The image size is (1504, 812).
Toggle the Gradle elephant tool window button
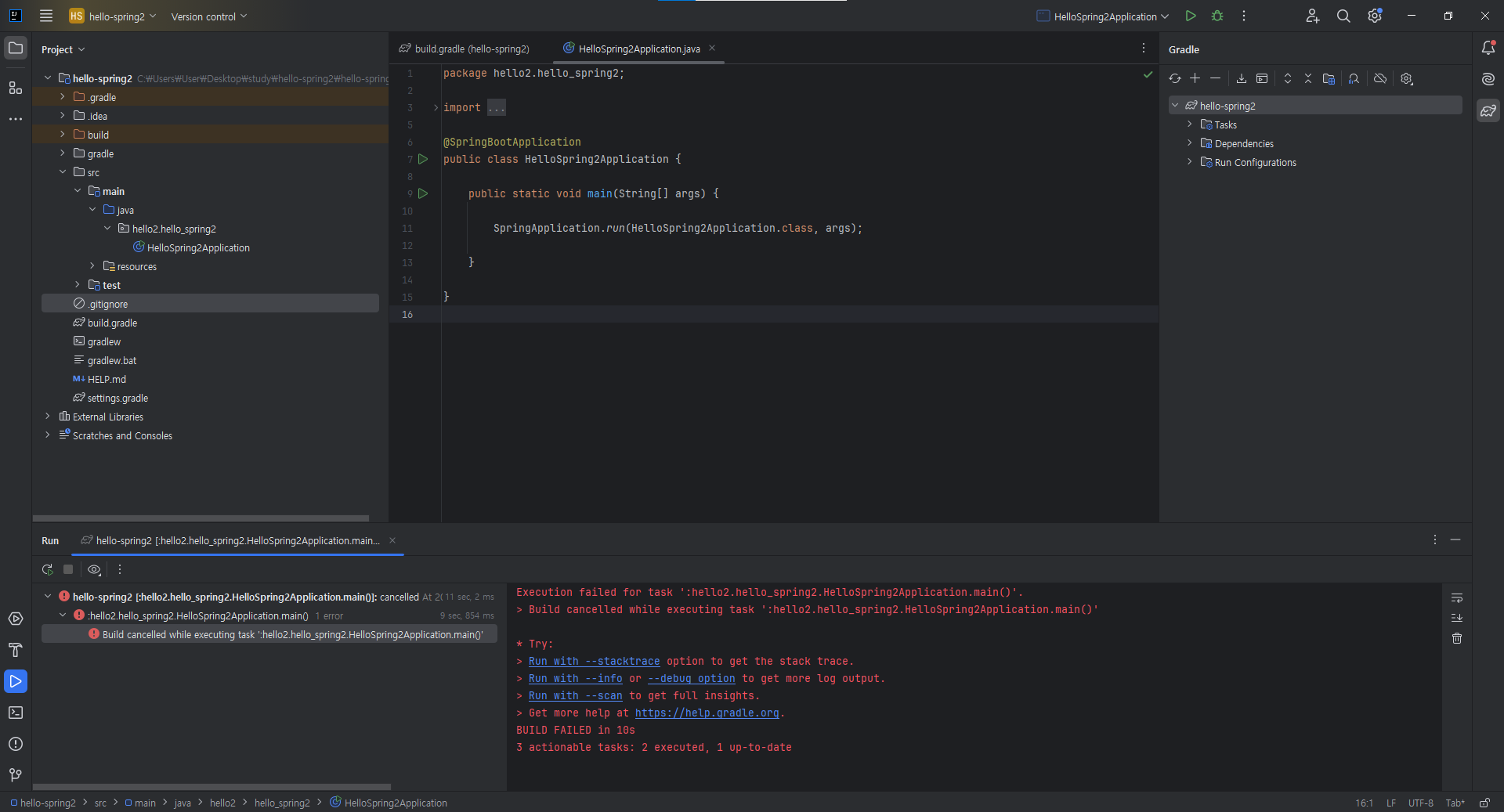click(1488, 110)
